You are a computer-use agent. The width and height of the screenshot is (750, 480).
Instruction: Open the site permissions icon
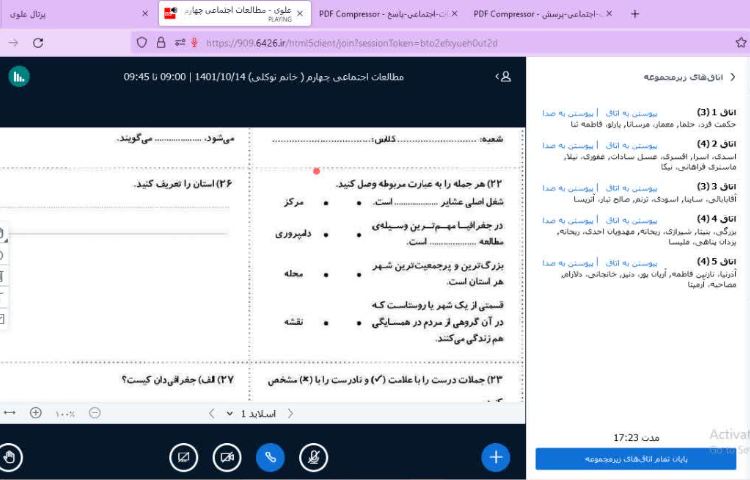[x=180, y=43]
